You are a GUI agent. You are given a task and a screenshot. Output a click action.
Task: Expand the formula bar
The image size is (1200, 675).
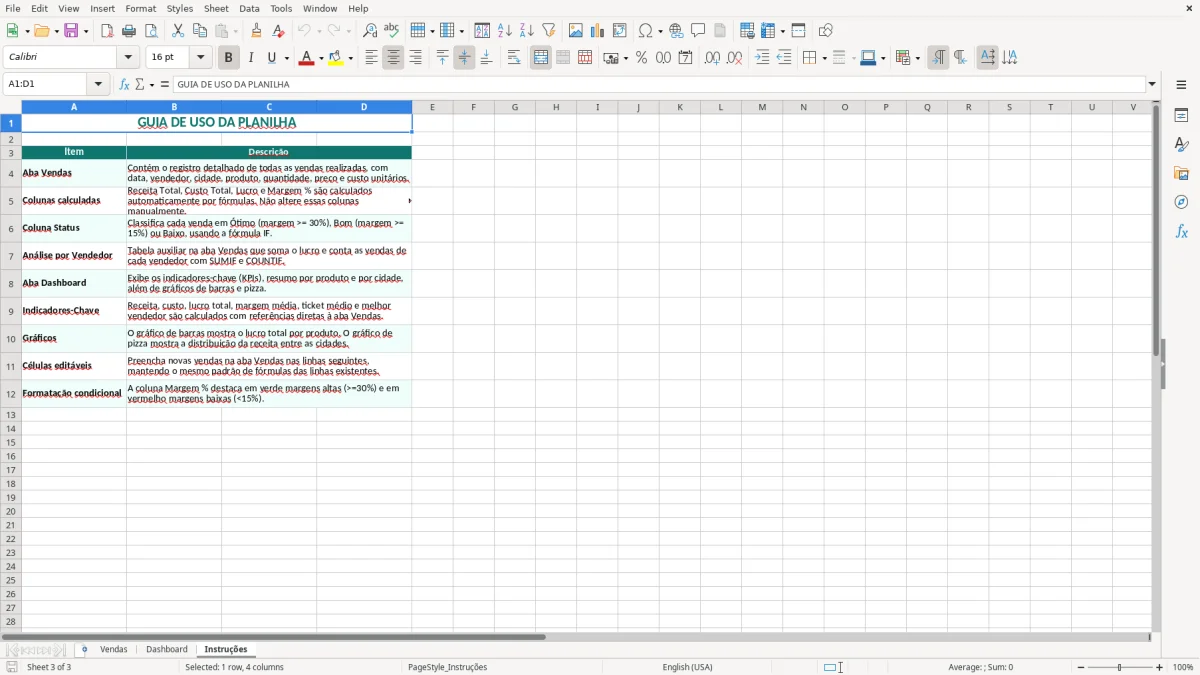point(1152,84)
